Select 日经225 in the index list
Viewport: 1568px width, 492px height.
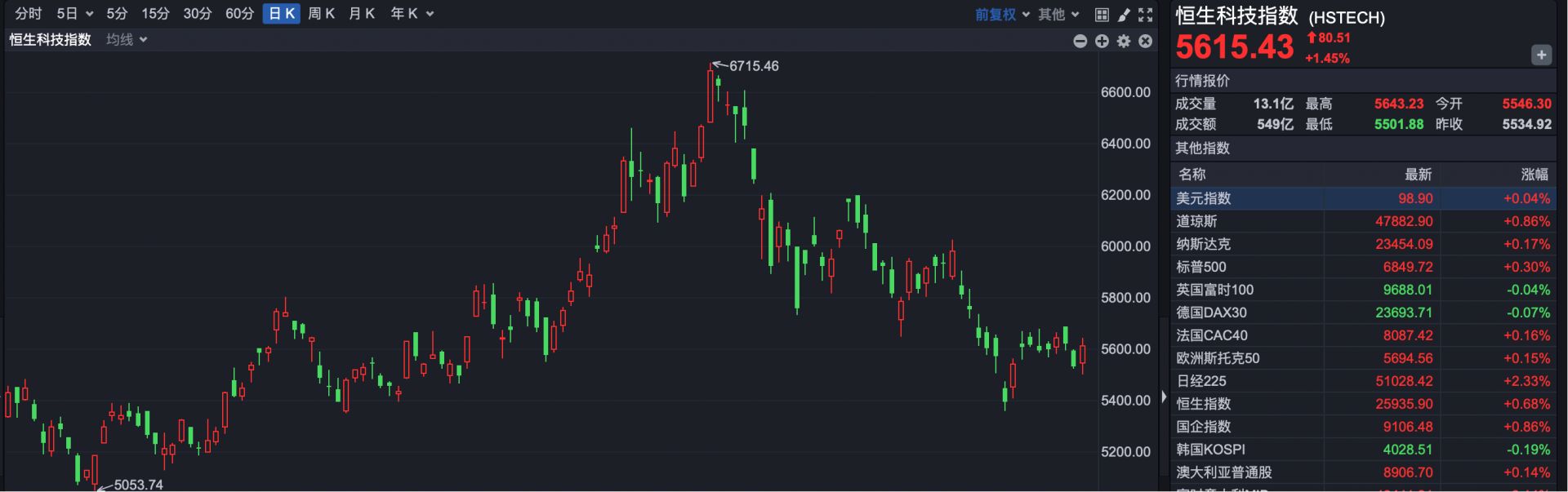[1201, 381]
